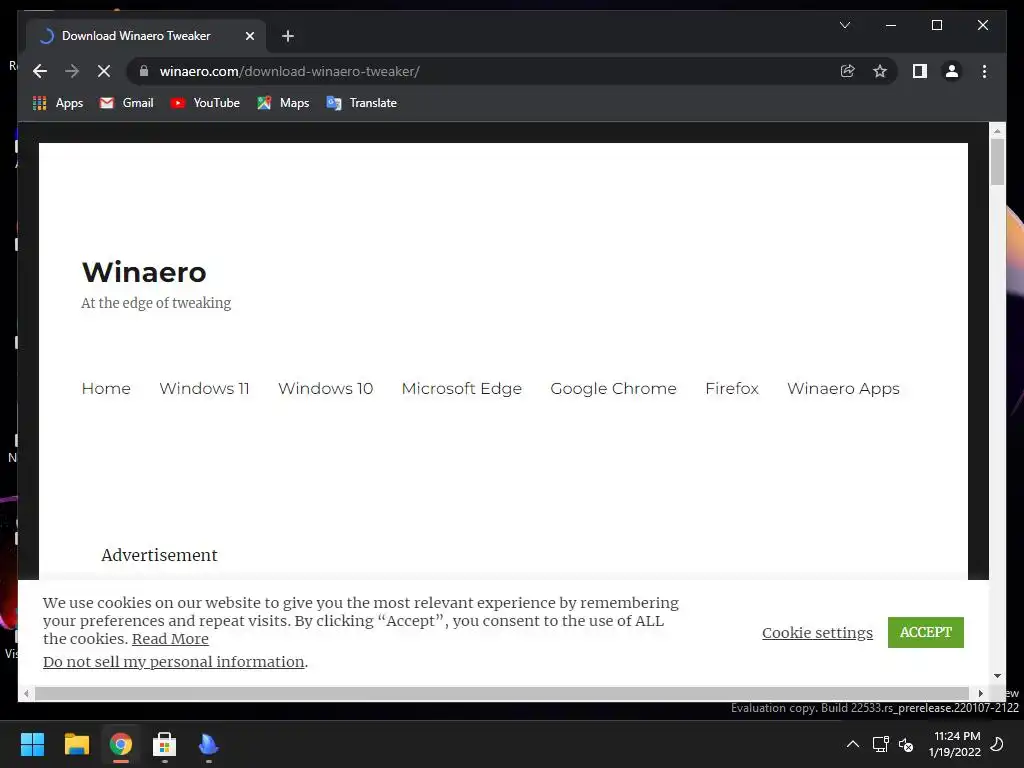
Task: Open Windows 10 menu item
Action: point(325,389)
